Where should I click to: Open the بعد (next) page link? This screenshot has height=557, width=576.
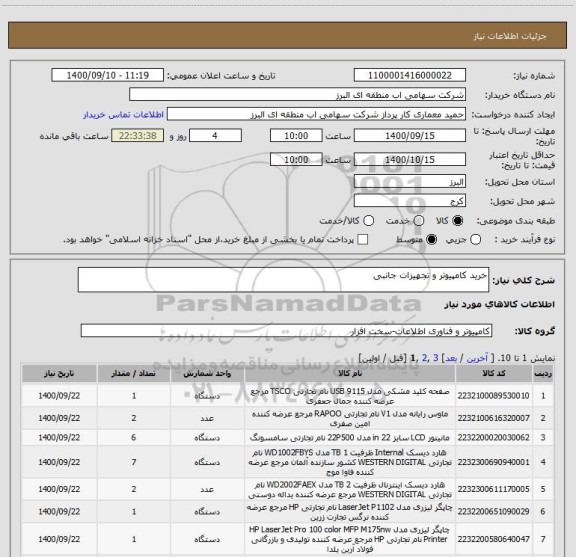[x=451, y=358]
